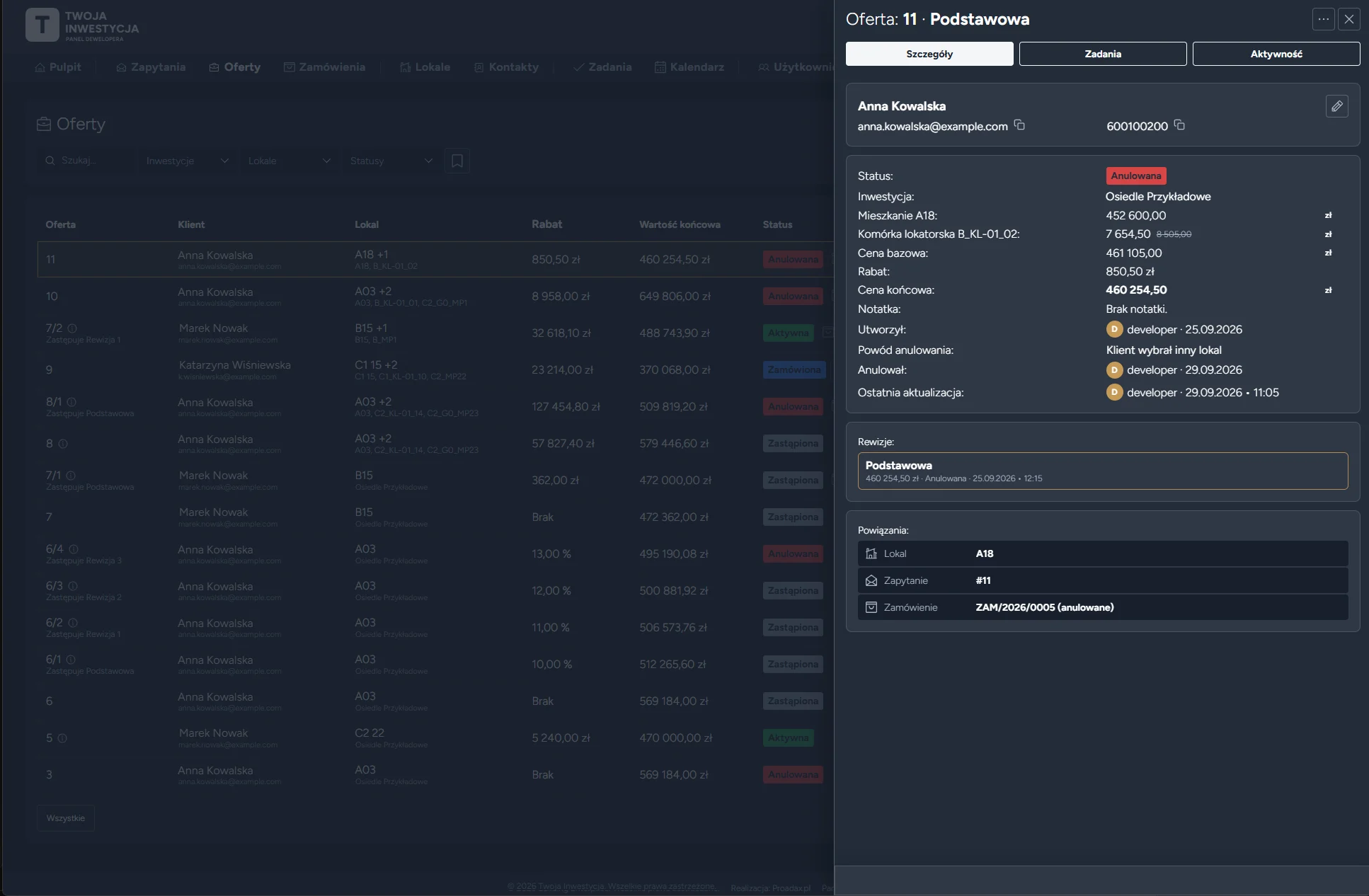The width and height of the screenshot is (1369, 896).
Task: Open Lokale in the top navigation
Action: pos(425,67)
